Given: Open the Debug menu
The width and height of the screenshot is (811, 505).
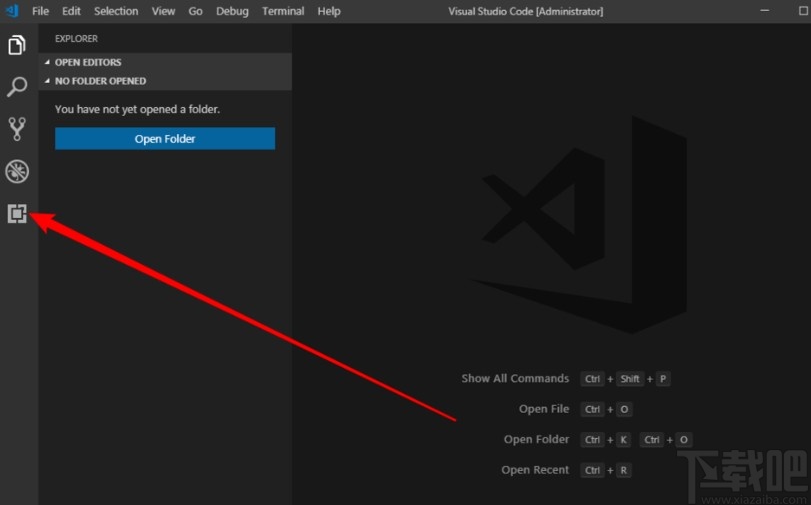Looking at the screenshot, I should click(x=232, y=11).
